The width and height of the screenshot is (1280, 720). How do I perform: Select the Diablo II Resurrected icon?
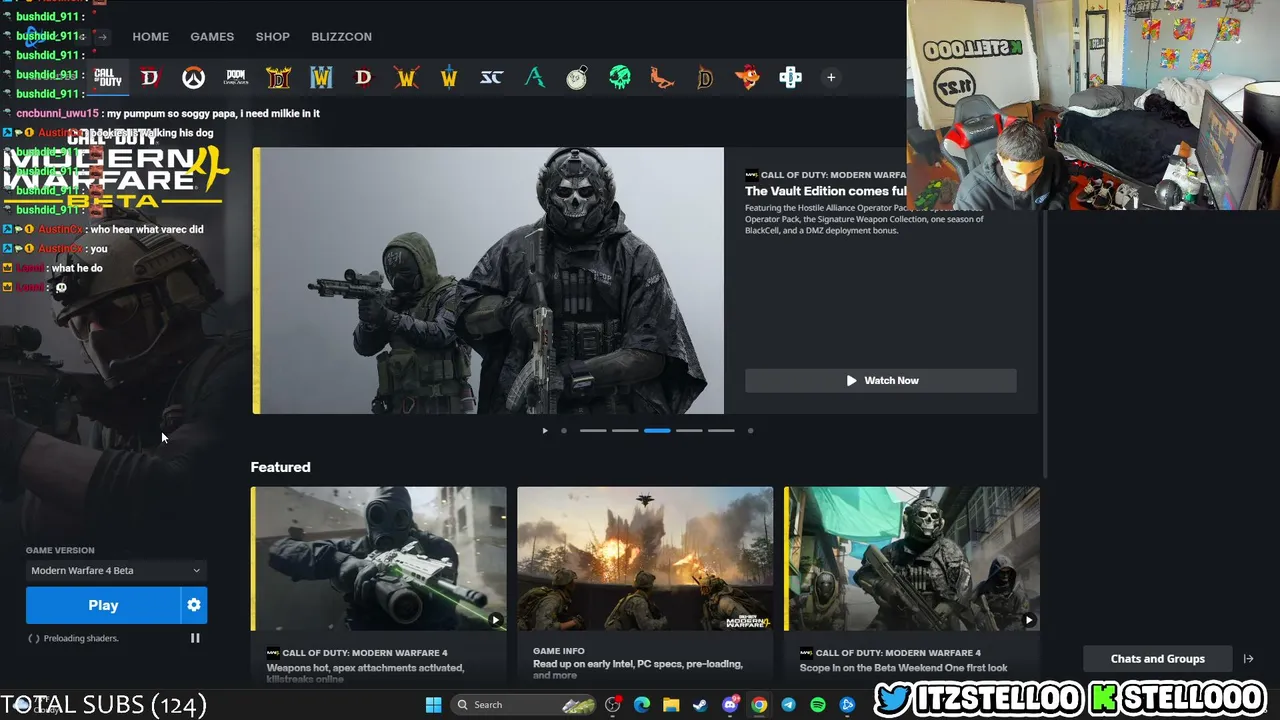[278, 77]
